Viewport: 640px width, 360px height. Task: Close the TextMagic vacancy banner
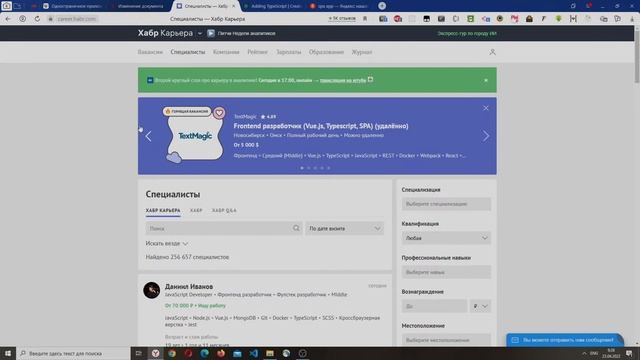point(486,108)
